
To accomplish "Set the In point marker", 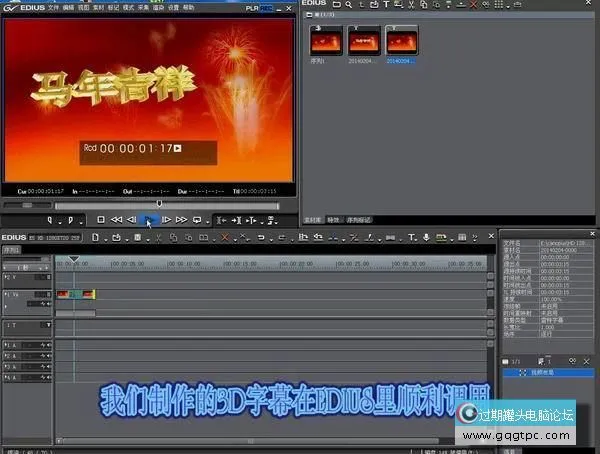I will pyautogui.click(x=49, y=220).
